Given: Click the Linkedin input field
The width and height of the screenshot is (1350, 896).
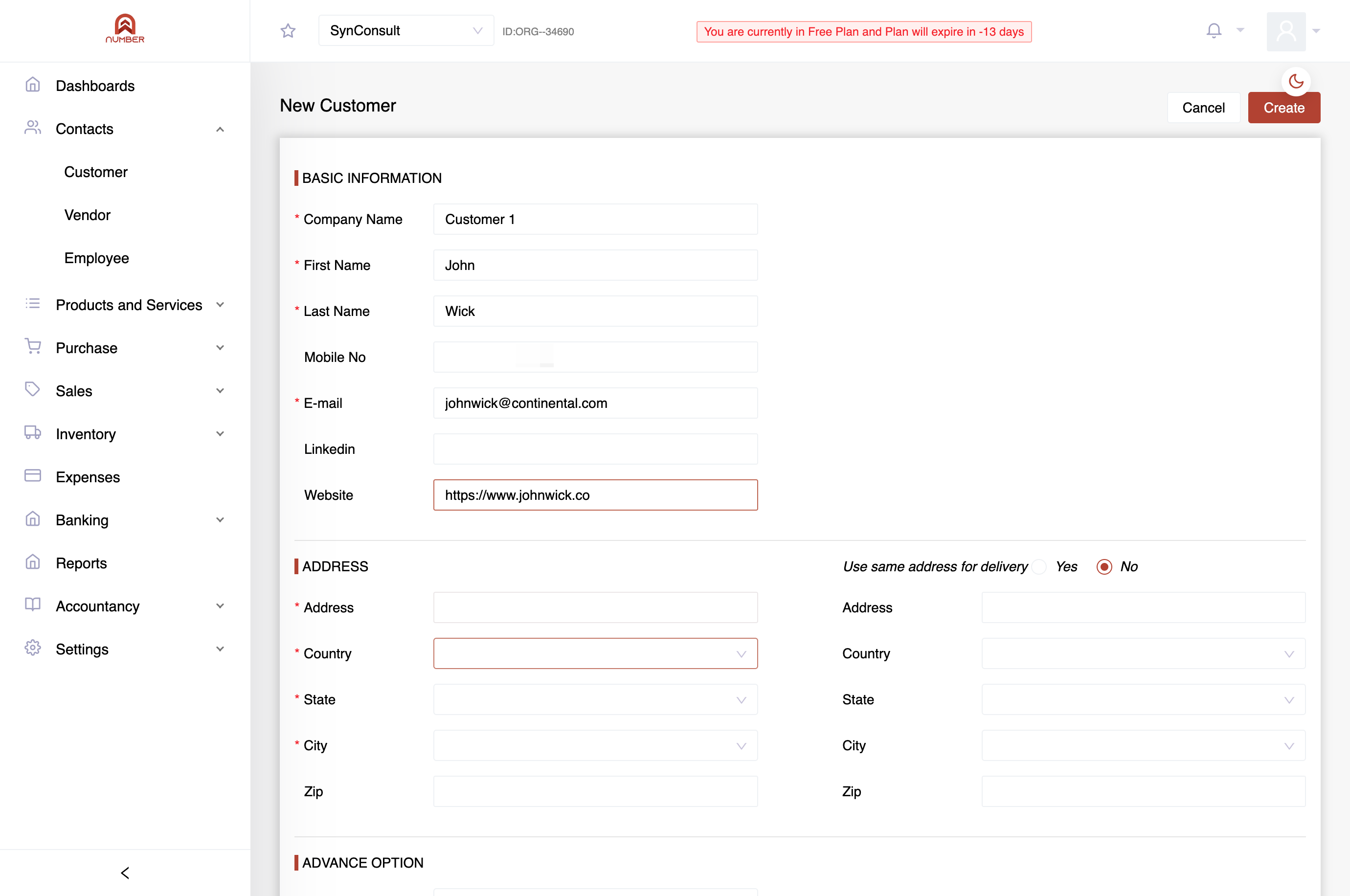Looking at the screenshot, I should tap(595, 449).
